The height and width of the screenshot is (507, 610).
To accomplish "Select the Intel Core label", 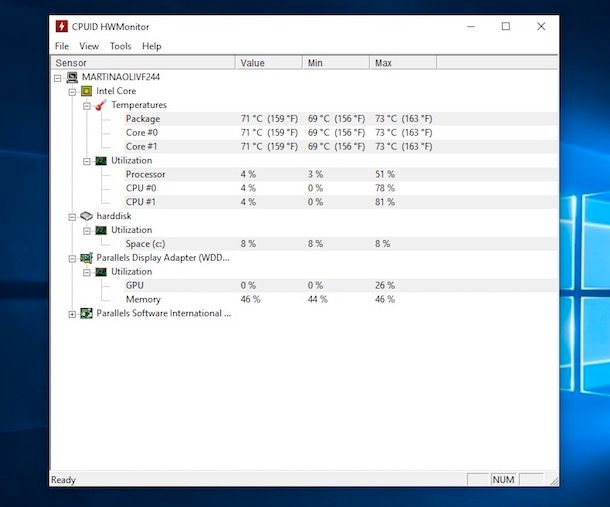I will (x=116, y=91).
